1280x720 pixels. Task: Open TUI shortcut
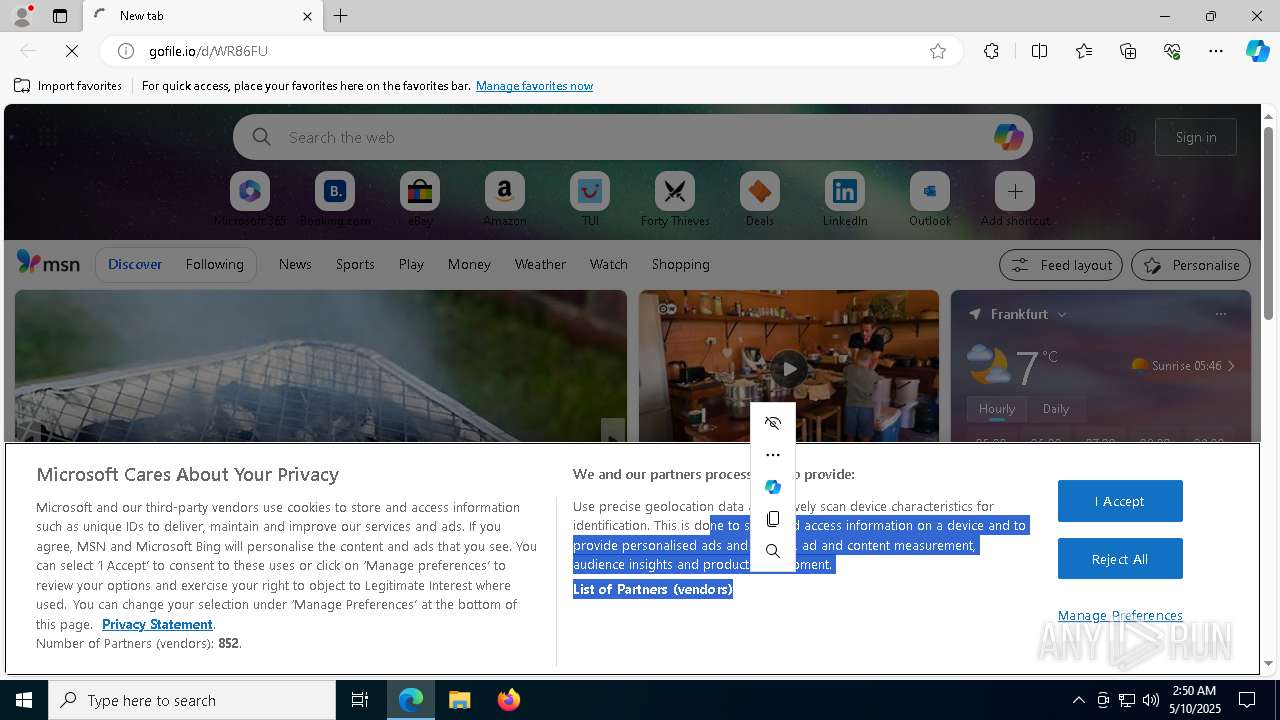coord(590,199)
